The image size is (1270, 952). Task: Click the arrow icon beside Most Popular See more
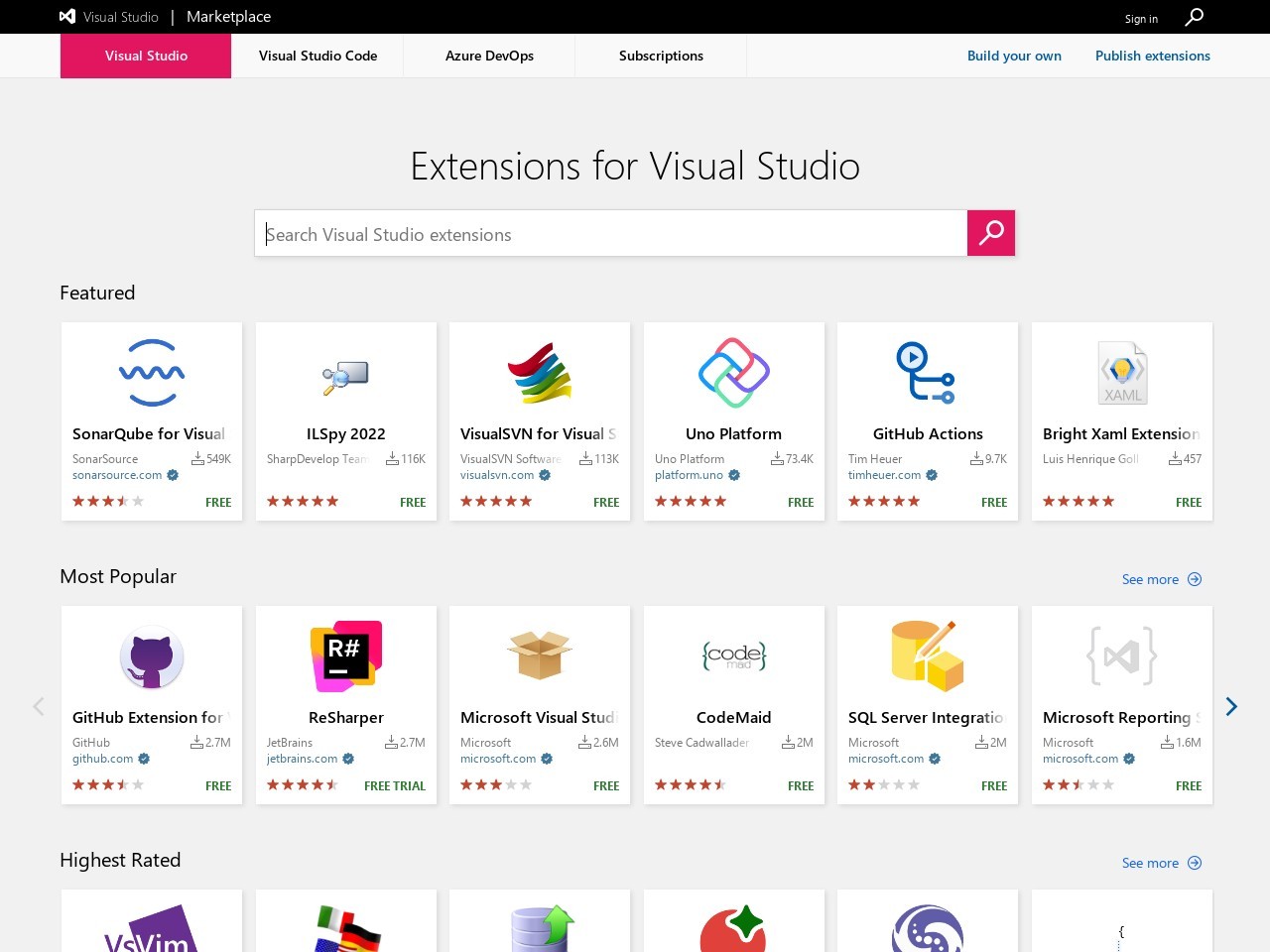coord(1195,579)
